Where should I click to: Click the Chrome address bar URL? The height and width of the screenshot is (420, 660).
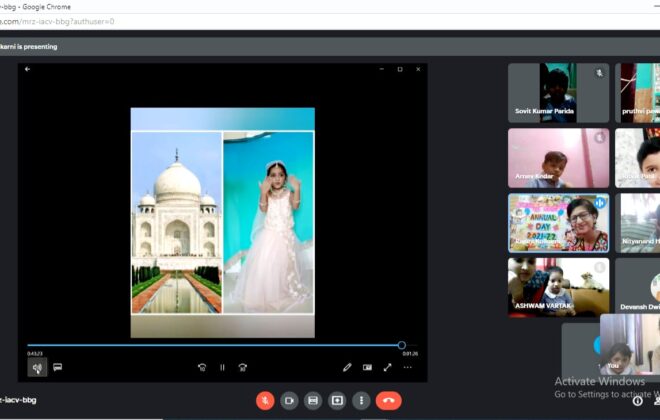(x=57, y=21)
